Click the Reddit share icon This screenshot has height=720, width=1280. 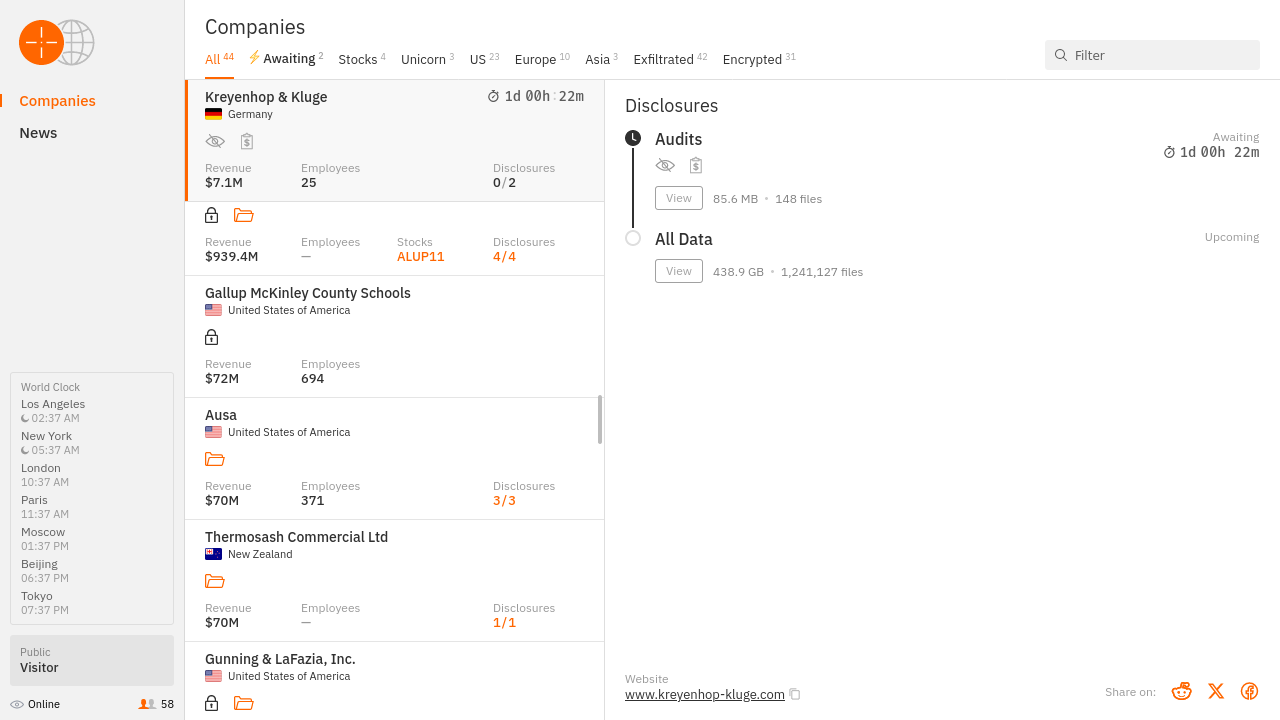click(1181, 691)
